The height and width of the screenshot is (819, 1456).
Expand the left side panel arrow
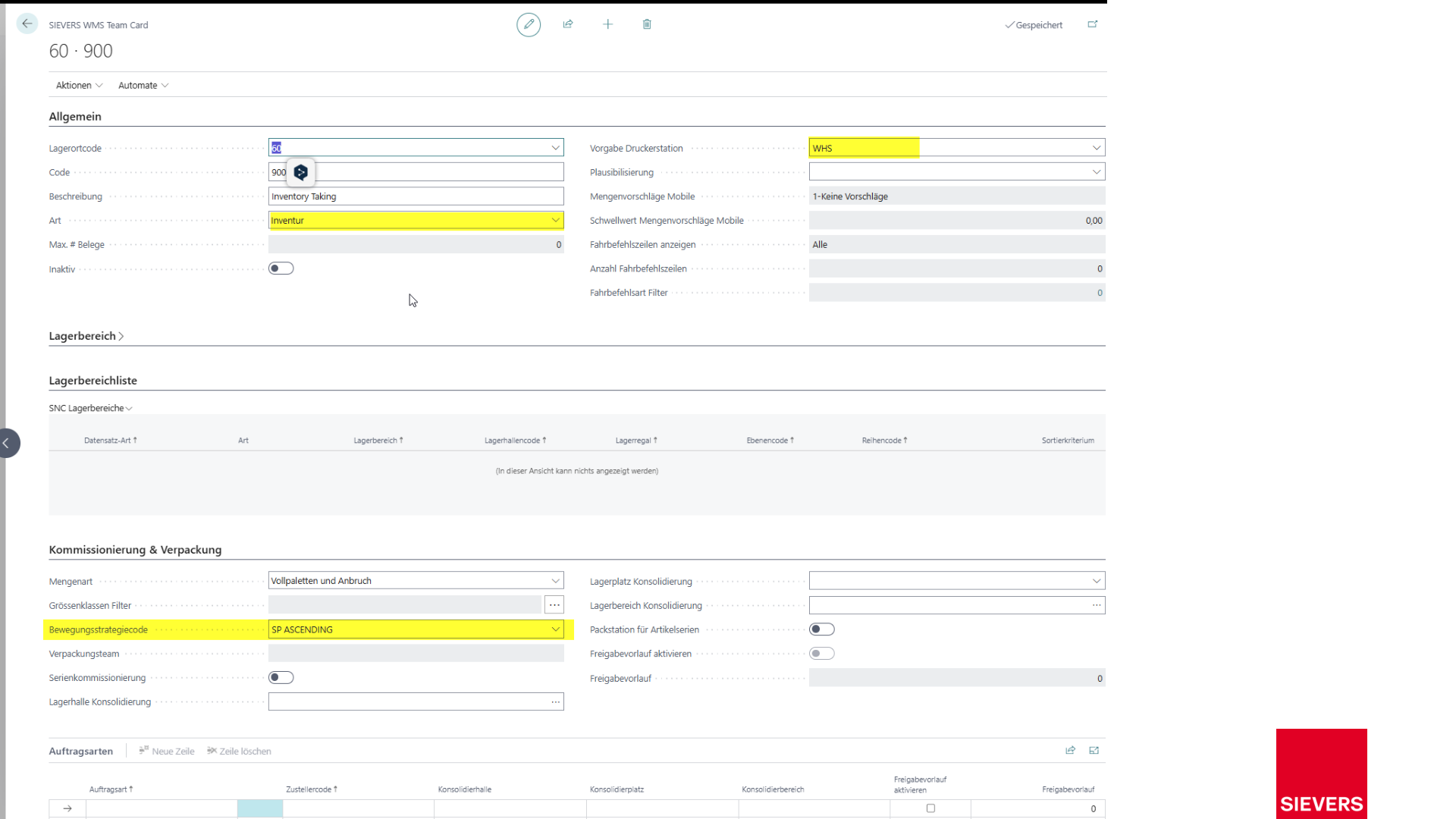[8, 443]
